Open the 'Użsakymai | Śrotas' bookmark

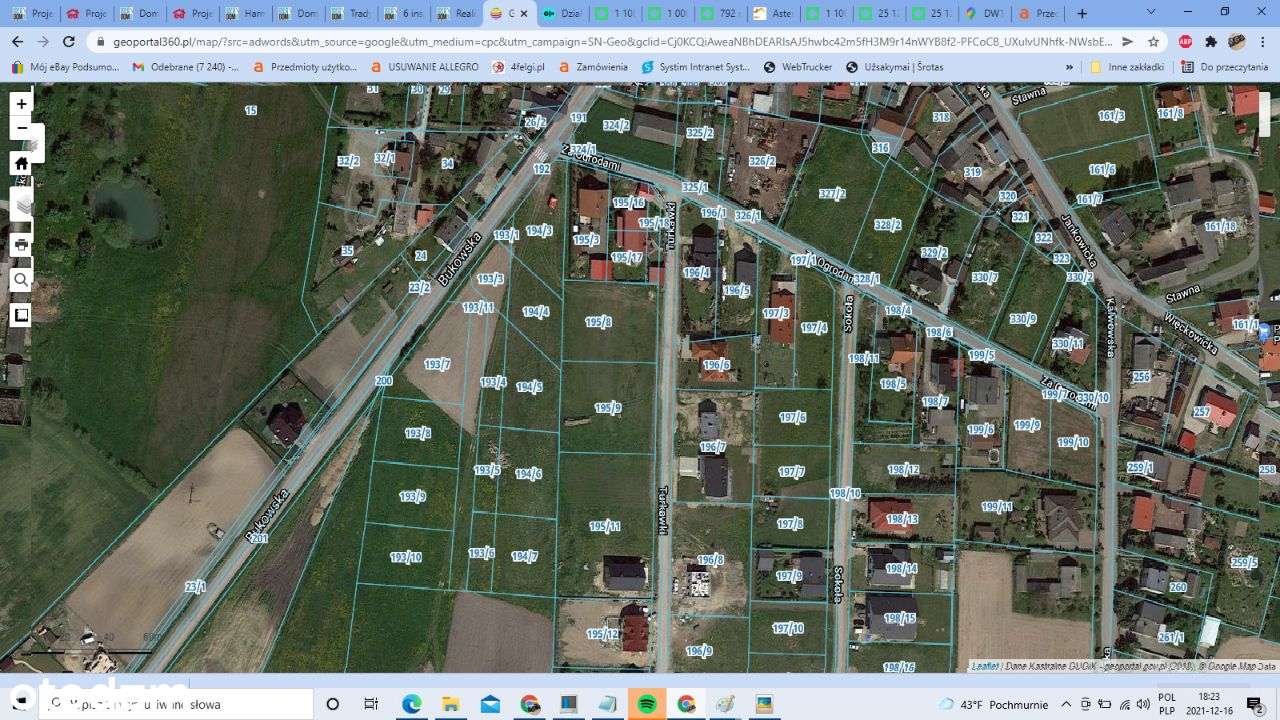(x=894, y=67)
